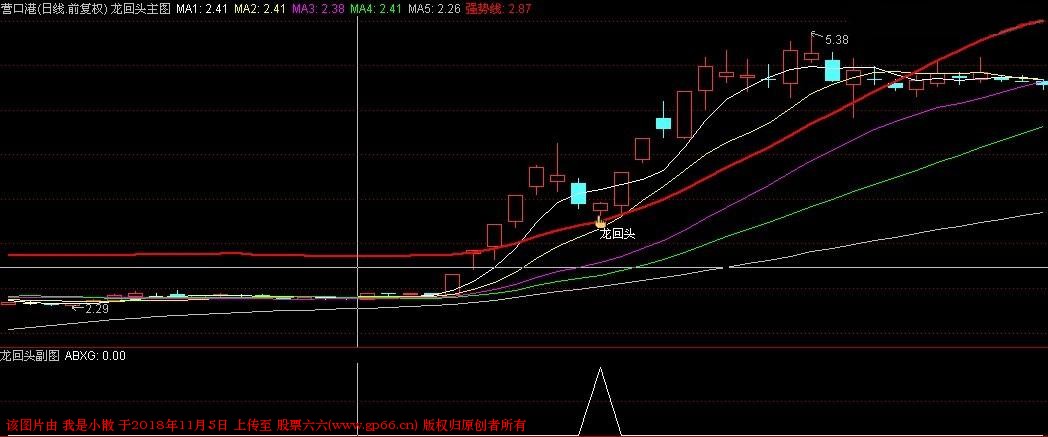Screen dimensions: 1048x437
Task: Click the 营口港(日线.前复权) stock title
Action: (54, 9)
